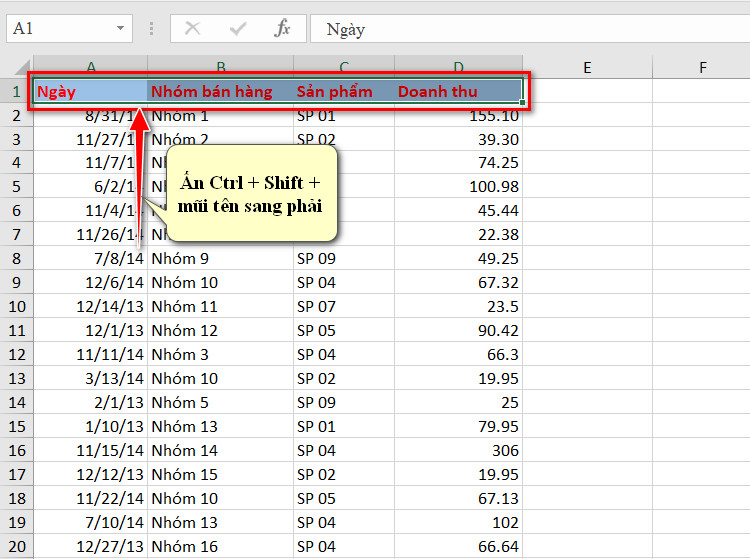Select column E header
Viewport: 750px width, 559px height.
click(587, 67)
